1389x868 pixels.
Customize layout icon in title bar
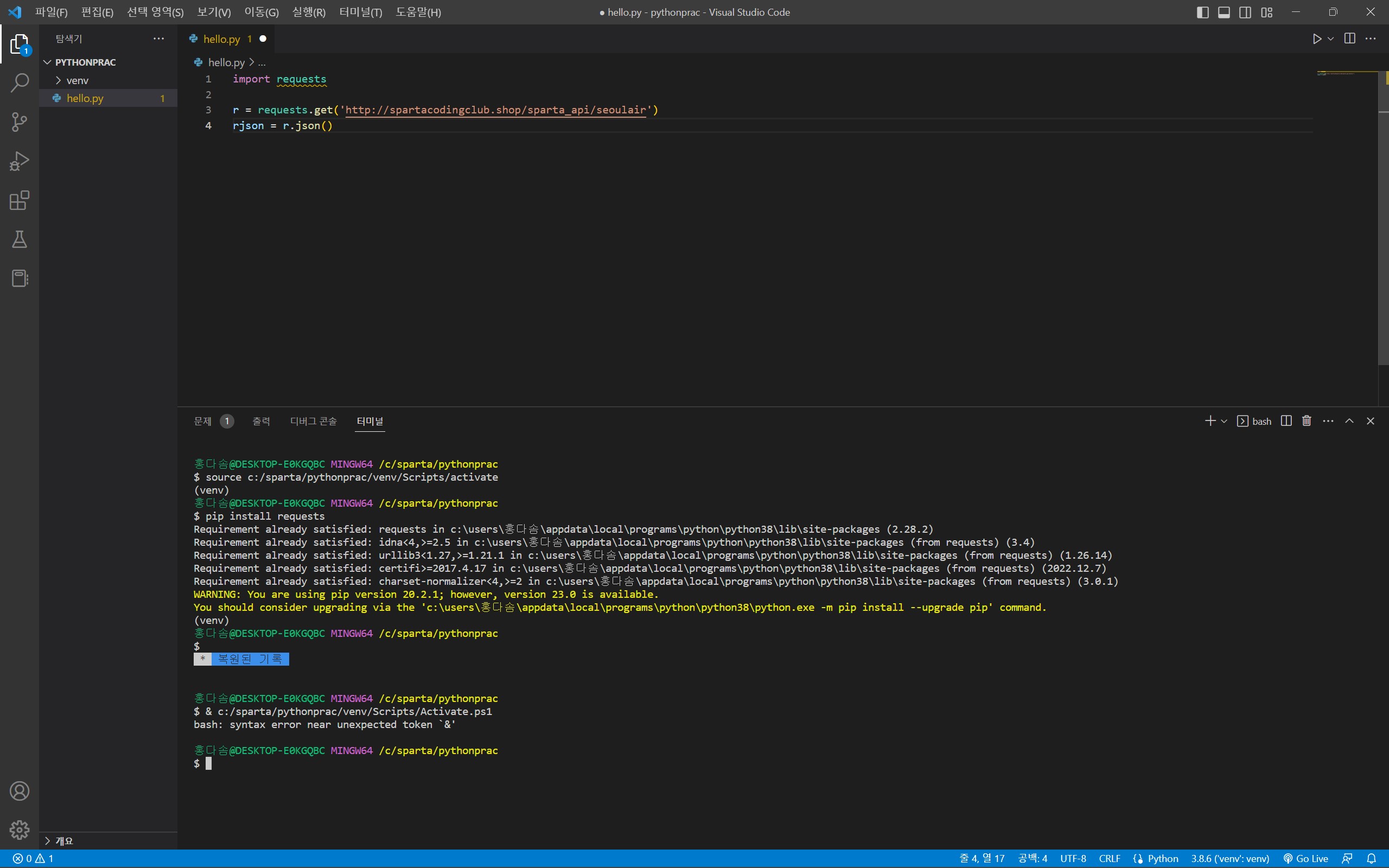[x=1267, y=12]
